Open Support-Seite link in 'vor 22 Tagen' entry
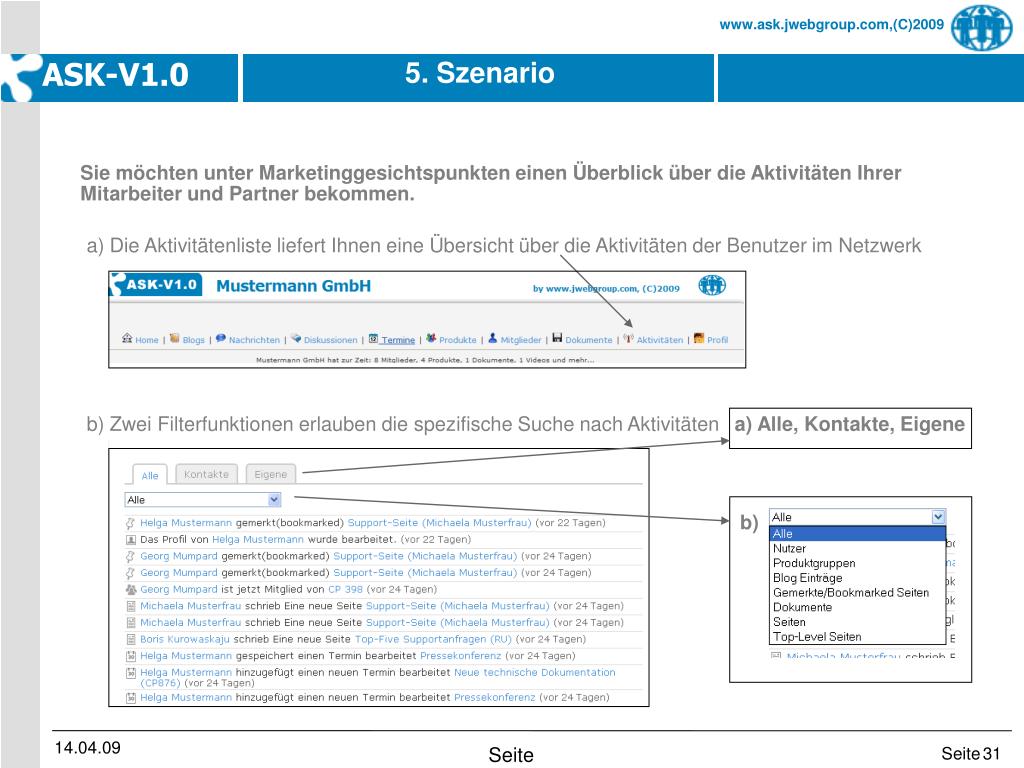1024x768 pixels. 440,523
